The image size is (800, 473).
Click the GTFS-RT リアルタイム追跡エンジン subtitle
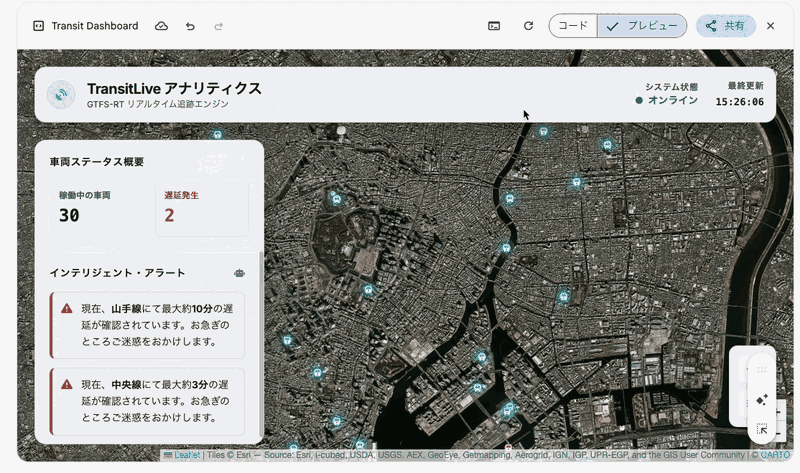pos(158,104)
